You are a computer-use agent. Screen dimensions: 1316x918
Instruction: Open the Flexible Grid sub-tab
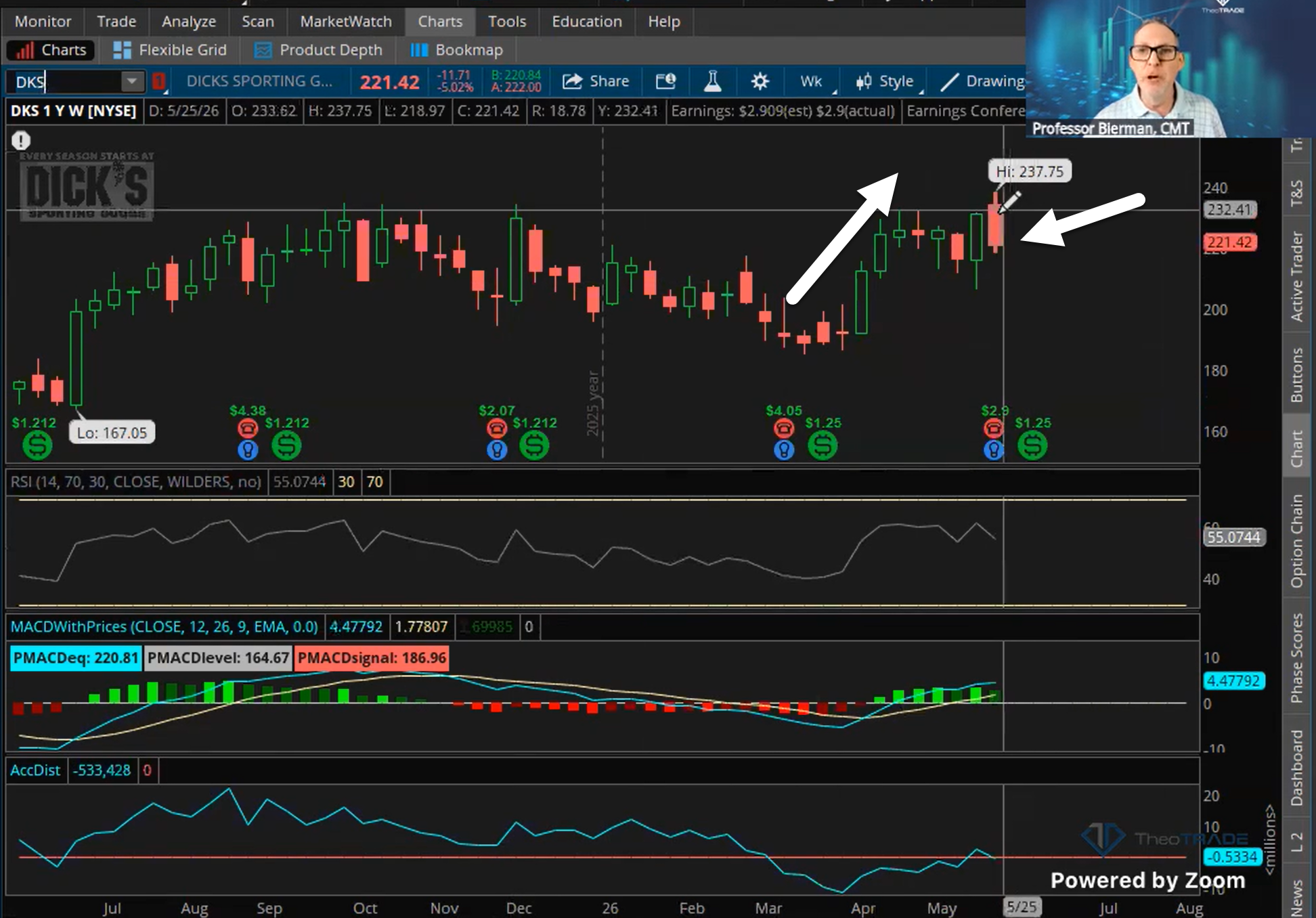[x=170, y=50]
